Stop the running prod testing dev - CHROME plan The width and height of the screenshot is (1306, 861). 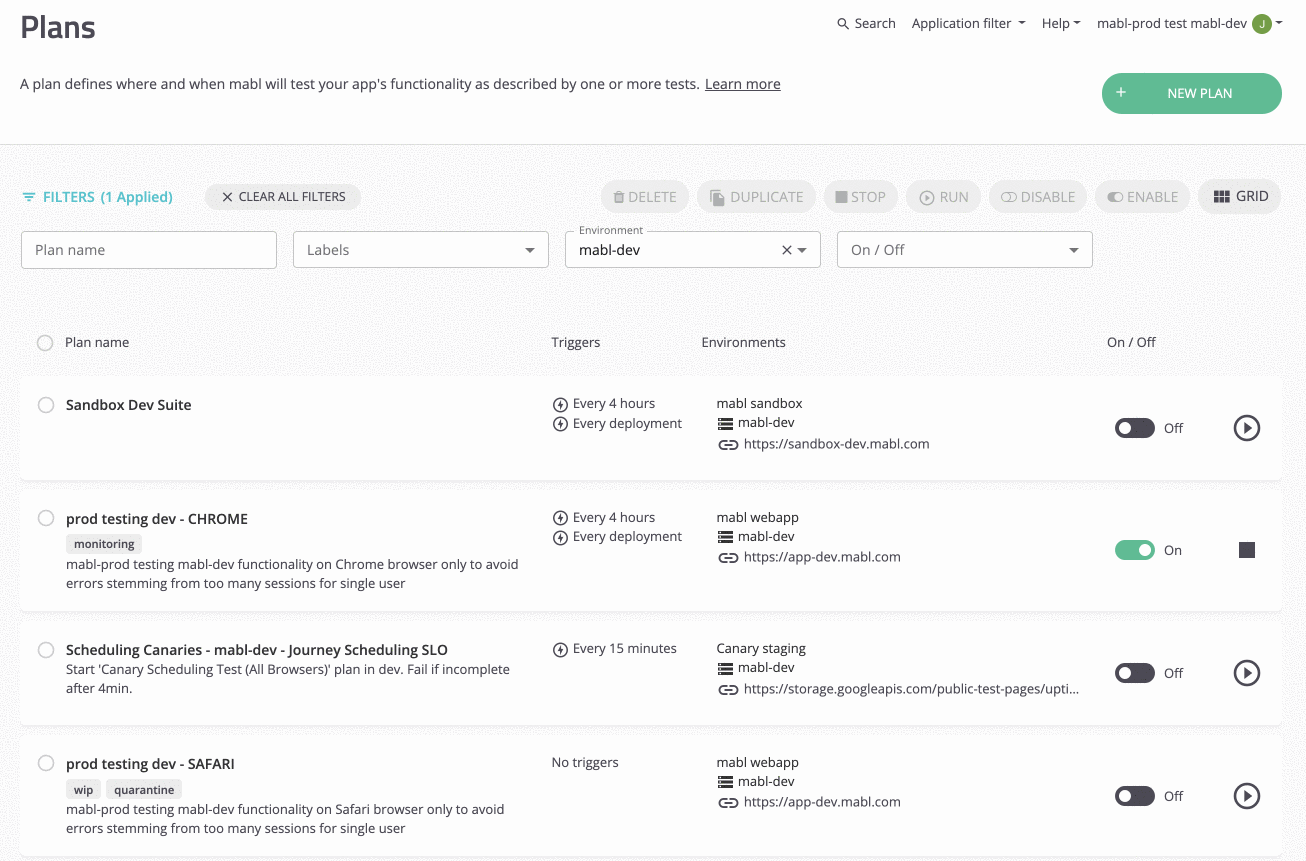pyautogui.click(x=1247, y=550)
